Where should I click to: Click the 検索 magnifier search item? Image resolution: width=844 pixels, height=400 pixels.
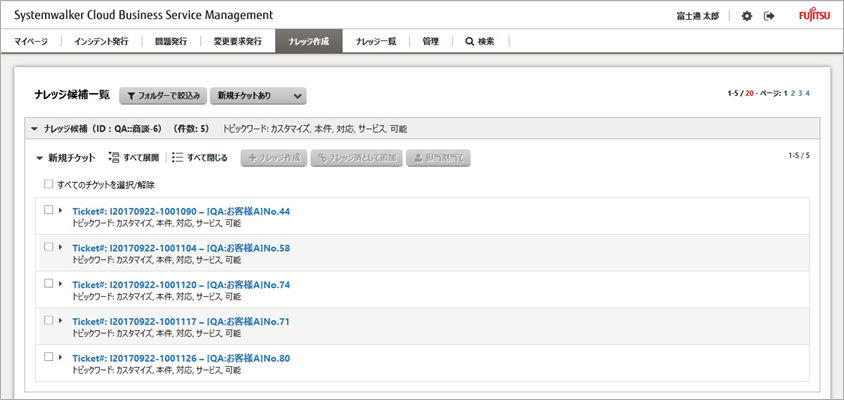click(480, 41)
